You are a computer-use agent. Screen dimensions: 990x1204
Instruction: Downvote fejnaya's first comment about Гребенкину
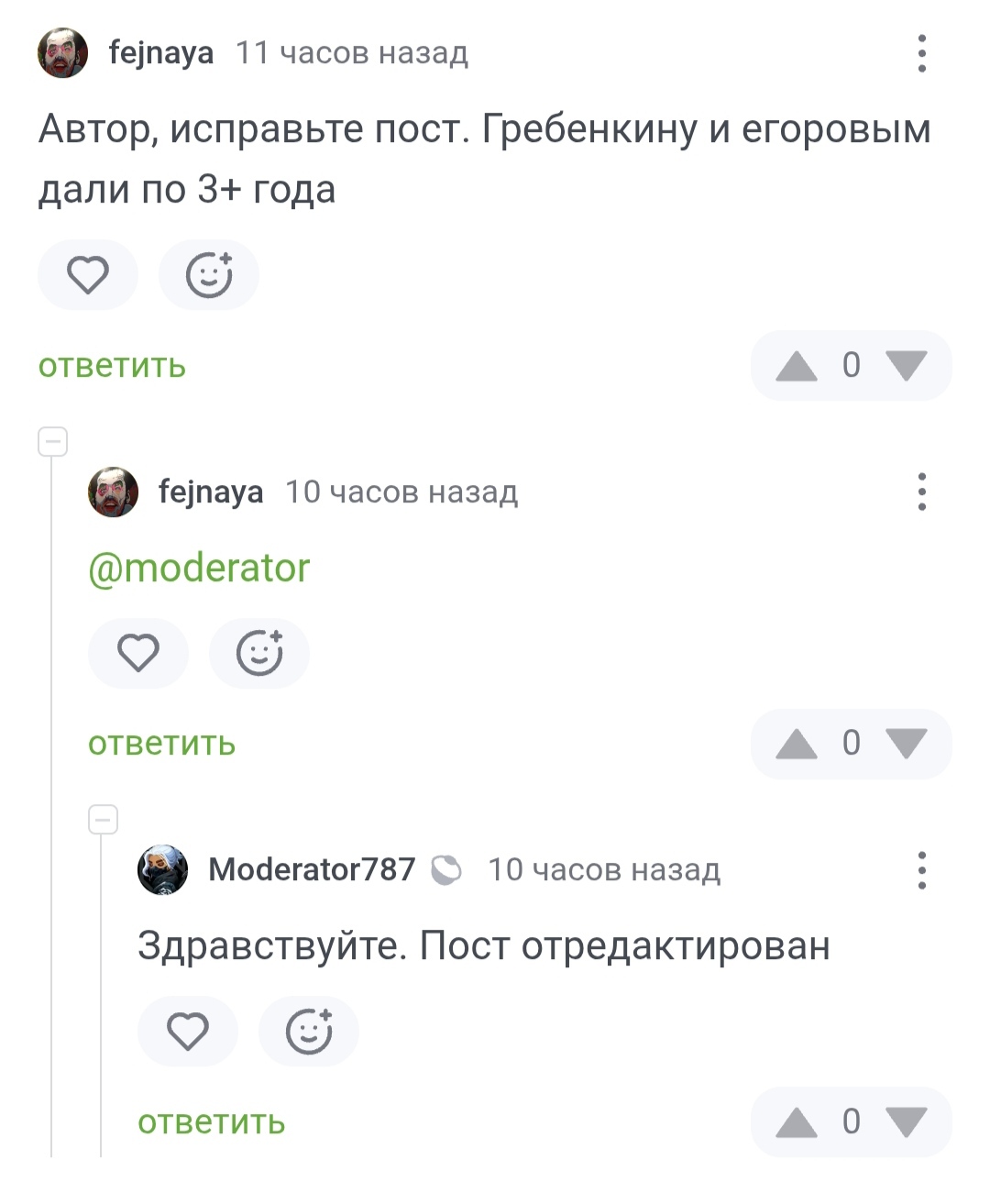(x=907, y=366)
